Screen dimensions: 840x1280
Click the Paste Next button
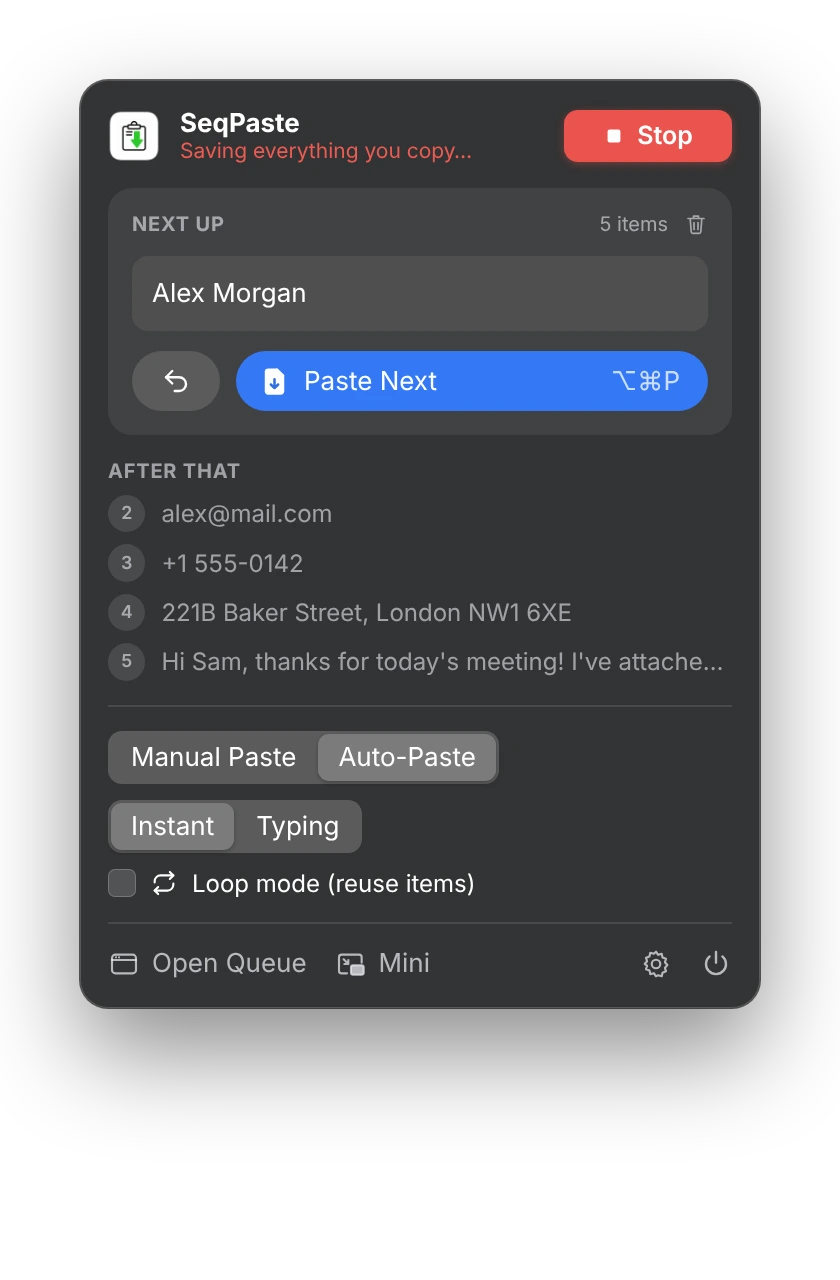[x=472, y=381]
